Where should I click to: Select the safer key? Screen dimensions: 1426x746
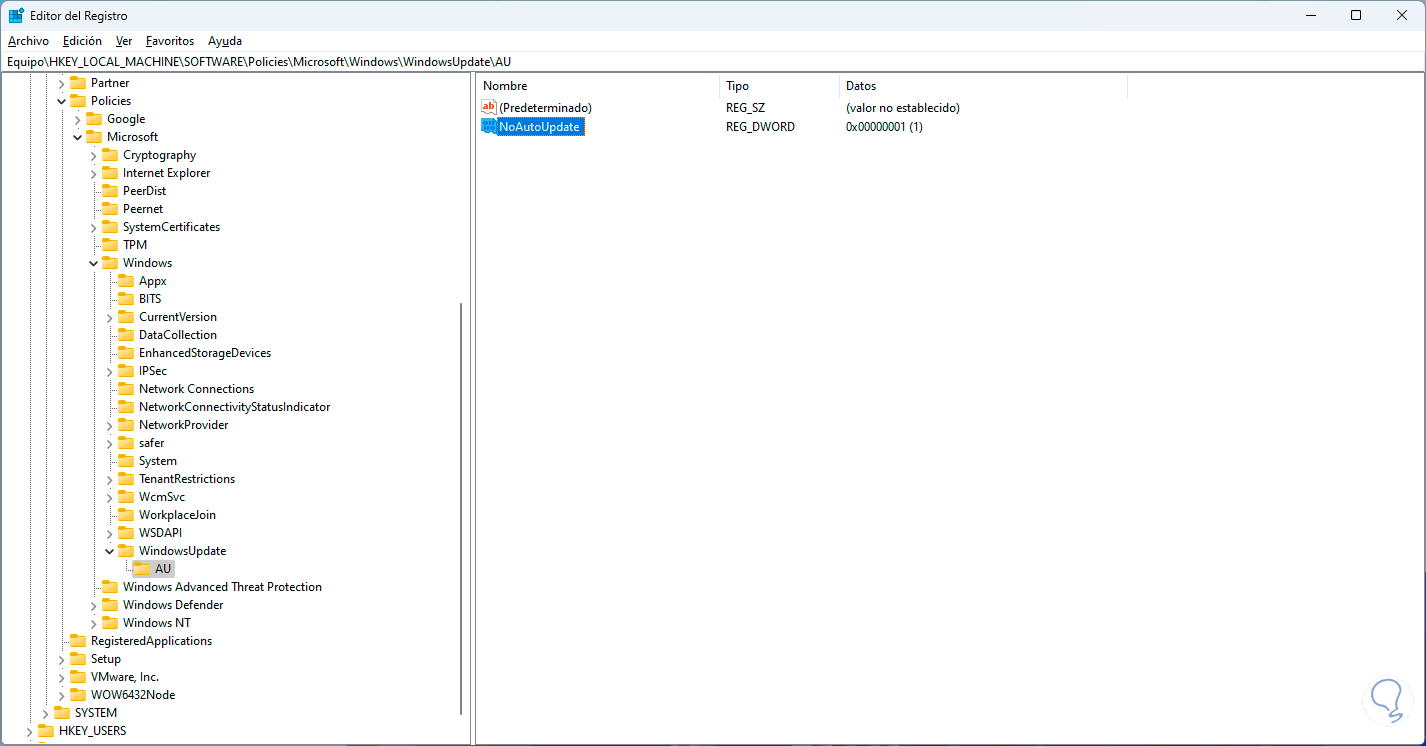tap(152, 443)
